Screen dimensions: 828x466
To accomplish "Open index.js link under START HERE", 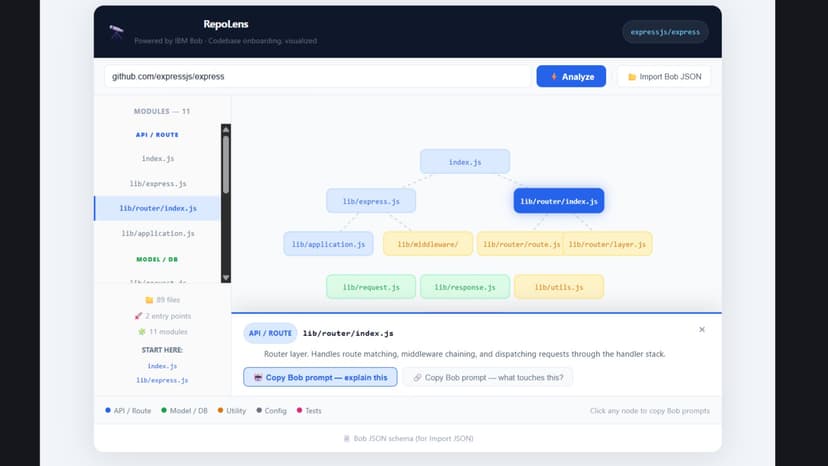I will pos(162,366).
